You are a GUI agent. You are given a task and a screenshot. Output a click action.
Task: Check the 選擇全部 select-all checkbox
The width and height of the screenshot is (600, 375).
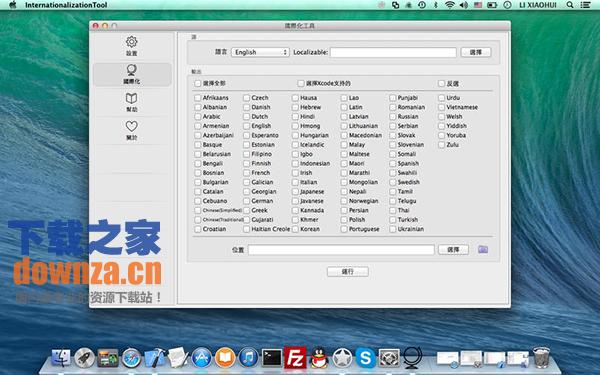pos(197,83)
